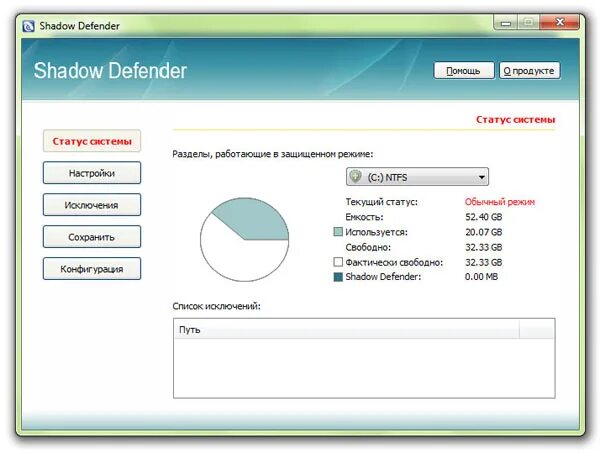This screenshot has height=454, width=600.
Task: Click the Помощь button
Action: click(464, 71)
